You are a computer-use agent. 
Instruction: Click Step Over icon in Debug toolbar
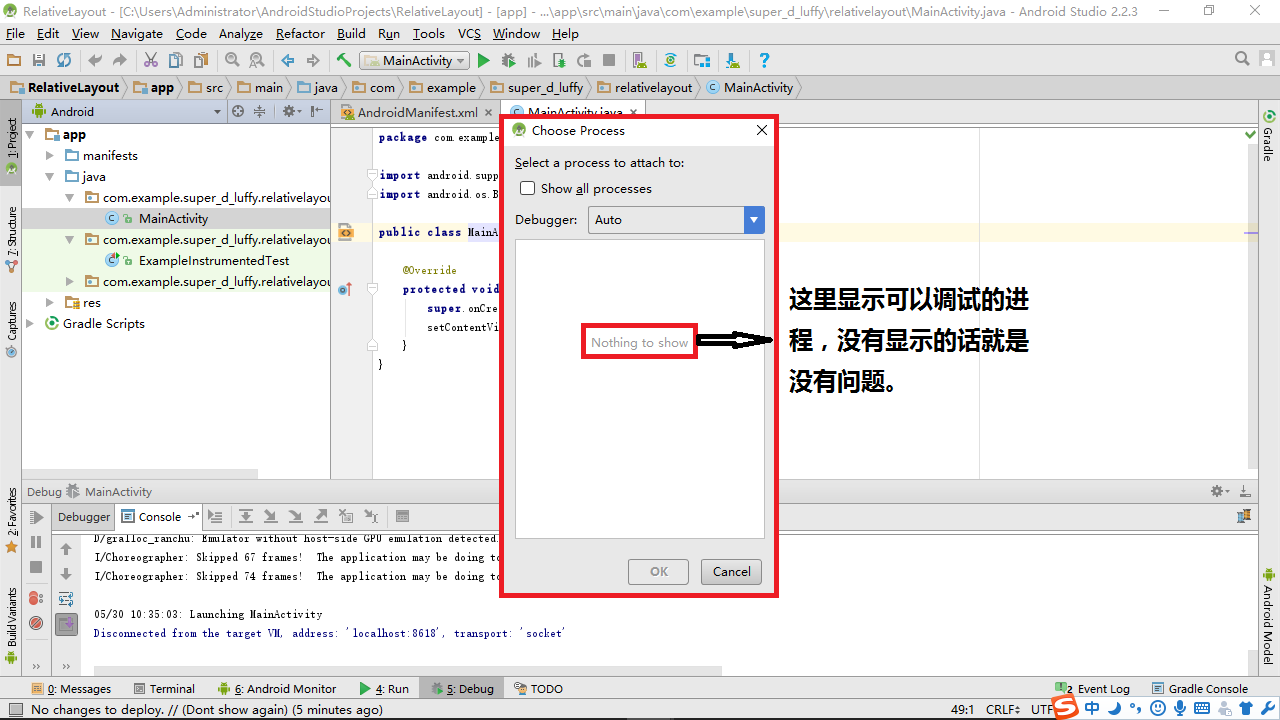pos(246,517)
